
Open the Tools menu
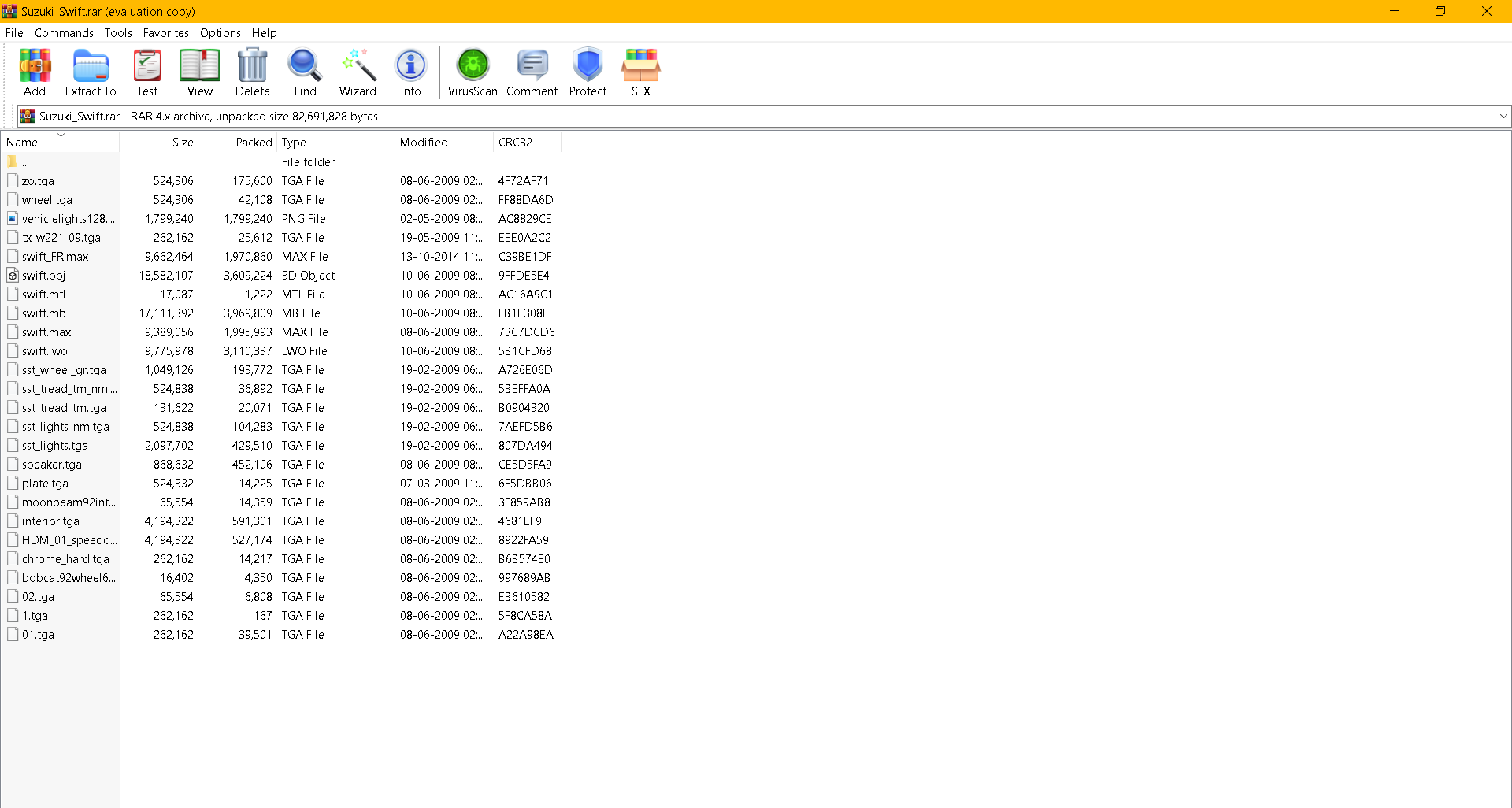[x=118, y=33]
